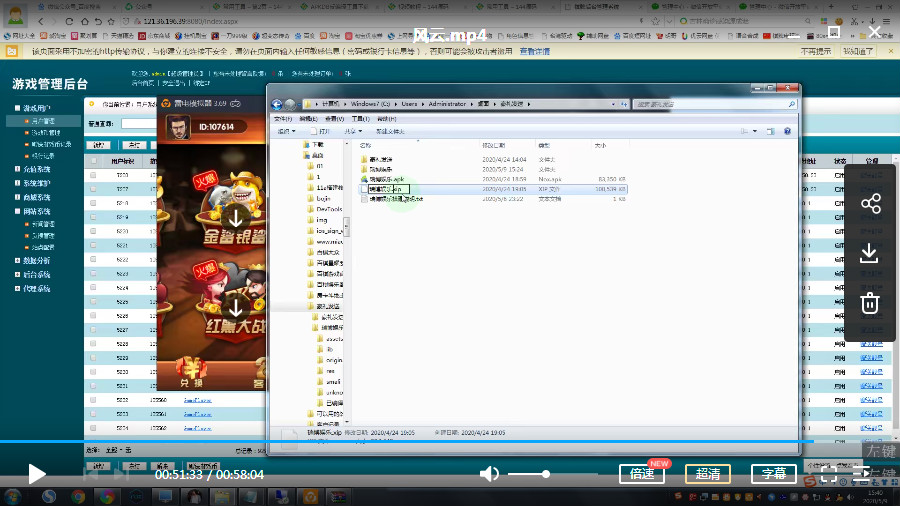Open the 字幕 subtitles option
The image size is (900, 506).
[x=774, y=474]
